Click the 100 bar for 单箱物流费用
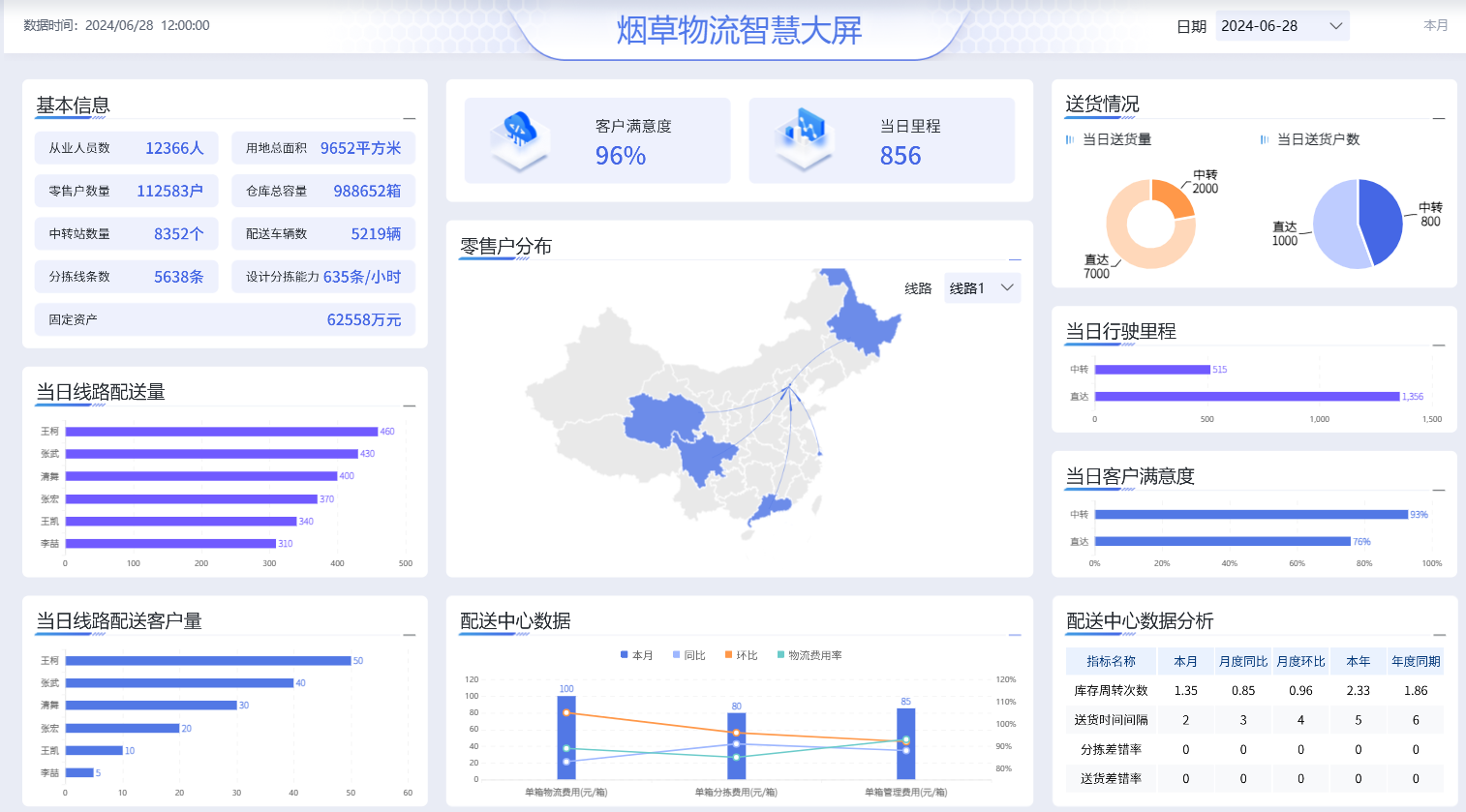This screenshot has height=812, width=1466. pos(566,737)
